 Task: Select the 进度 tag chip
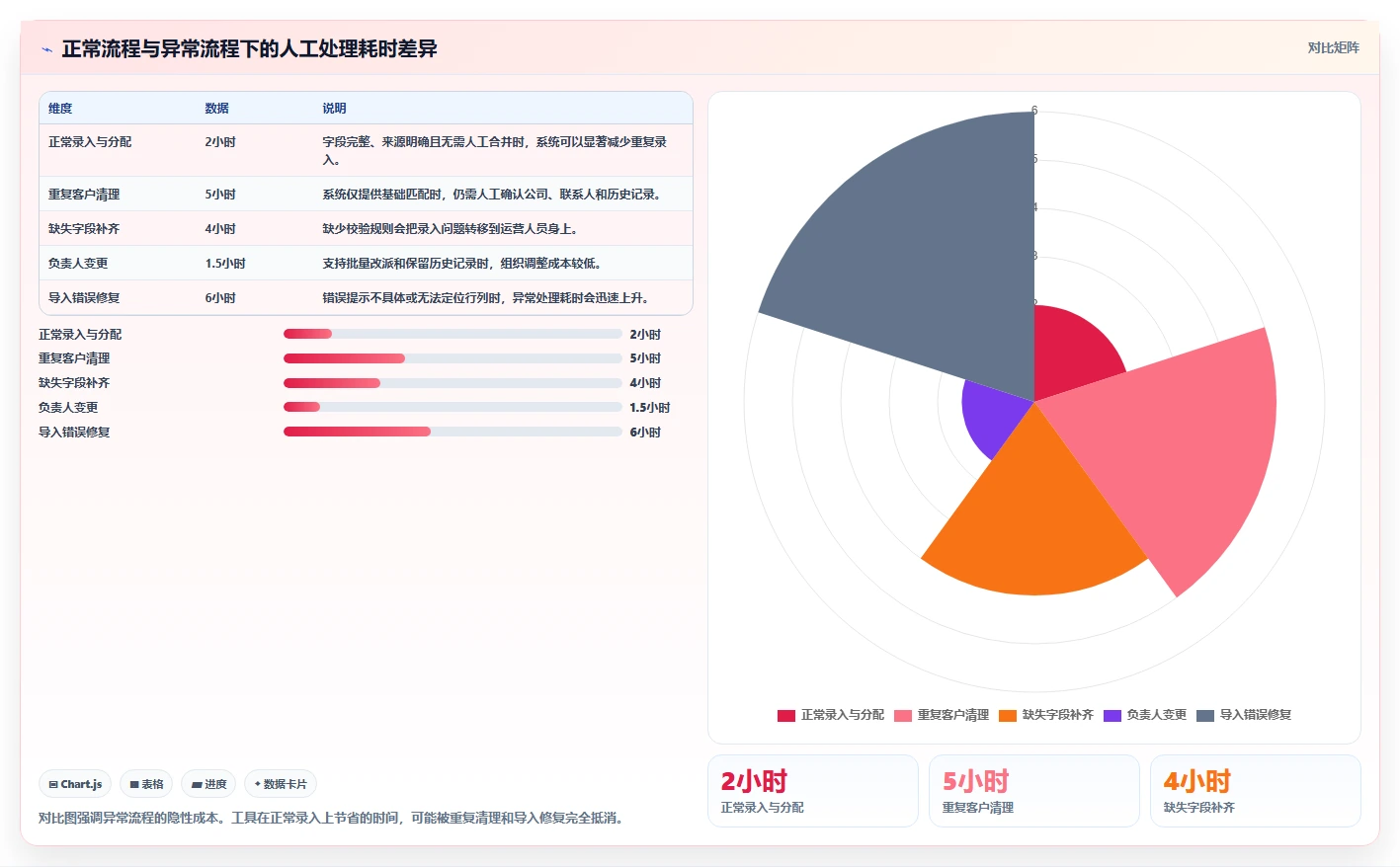(x=208, y=784)
